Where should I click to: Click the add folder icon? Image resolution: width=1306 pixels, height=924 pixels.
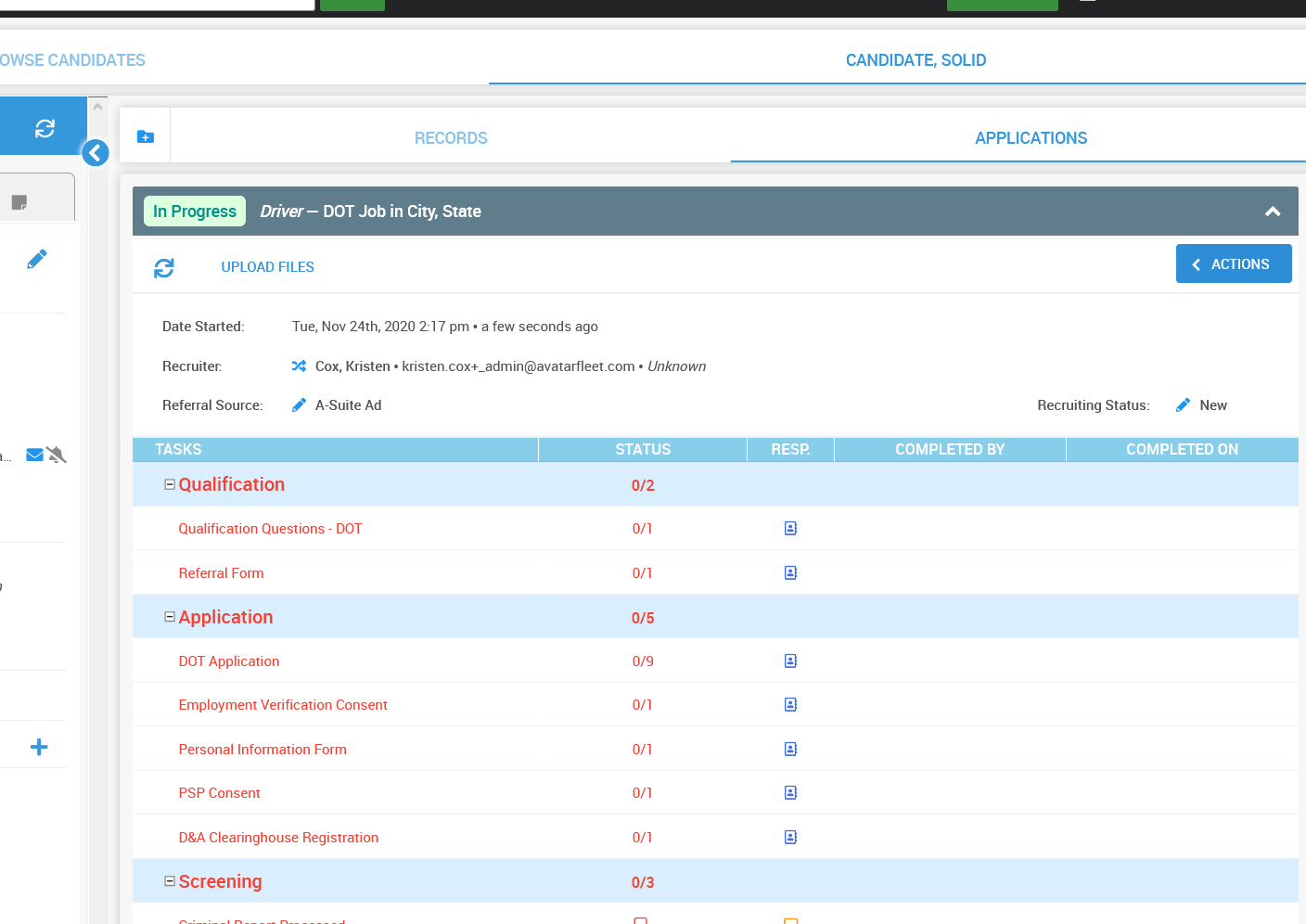(146, 136)
